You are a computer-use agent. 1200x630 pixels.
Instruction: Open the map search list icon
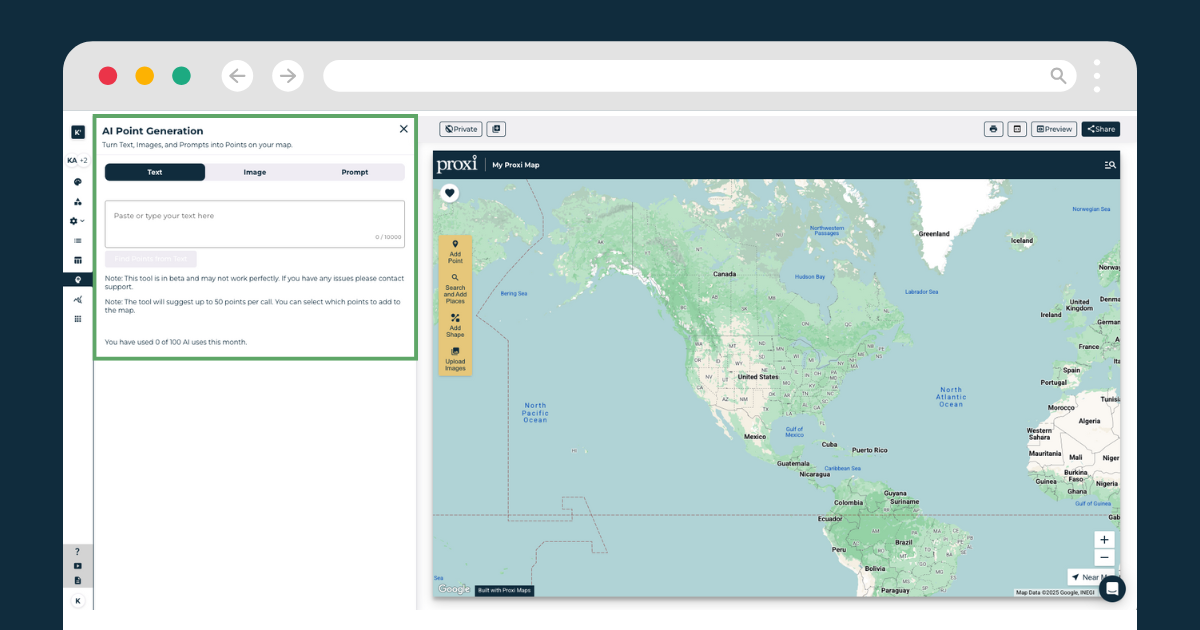pos(1110,165)
